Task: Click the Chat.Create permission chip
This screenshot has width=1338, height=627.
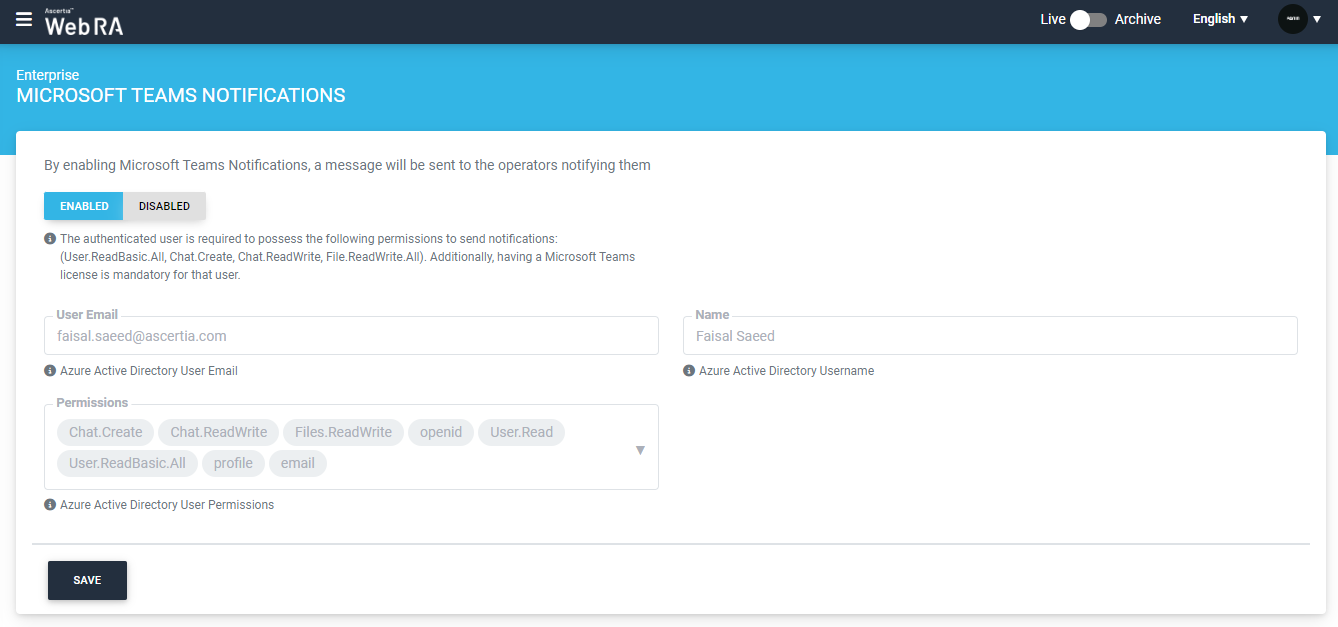Action: click(105, 432)
